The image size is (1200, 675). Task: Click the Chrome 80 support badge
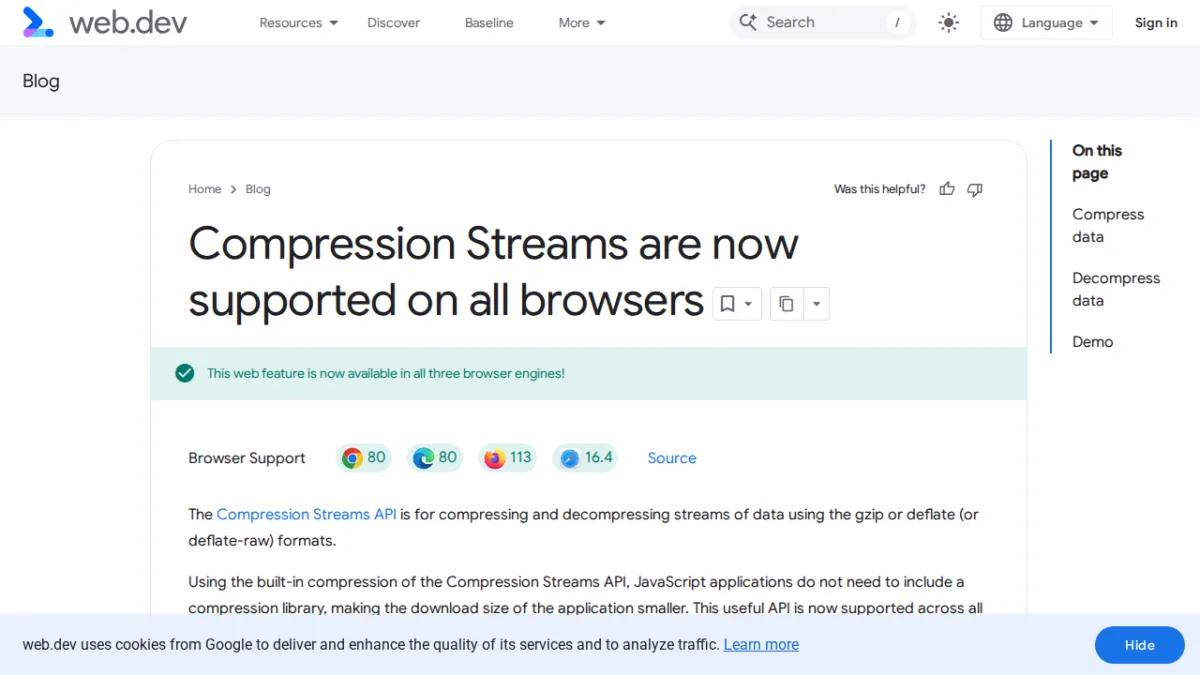[364, 458]
